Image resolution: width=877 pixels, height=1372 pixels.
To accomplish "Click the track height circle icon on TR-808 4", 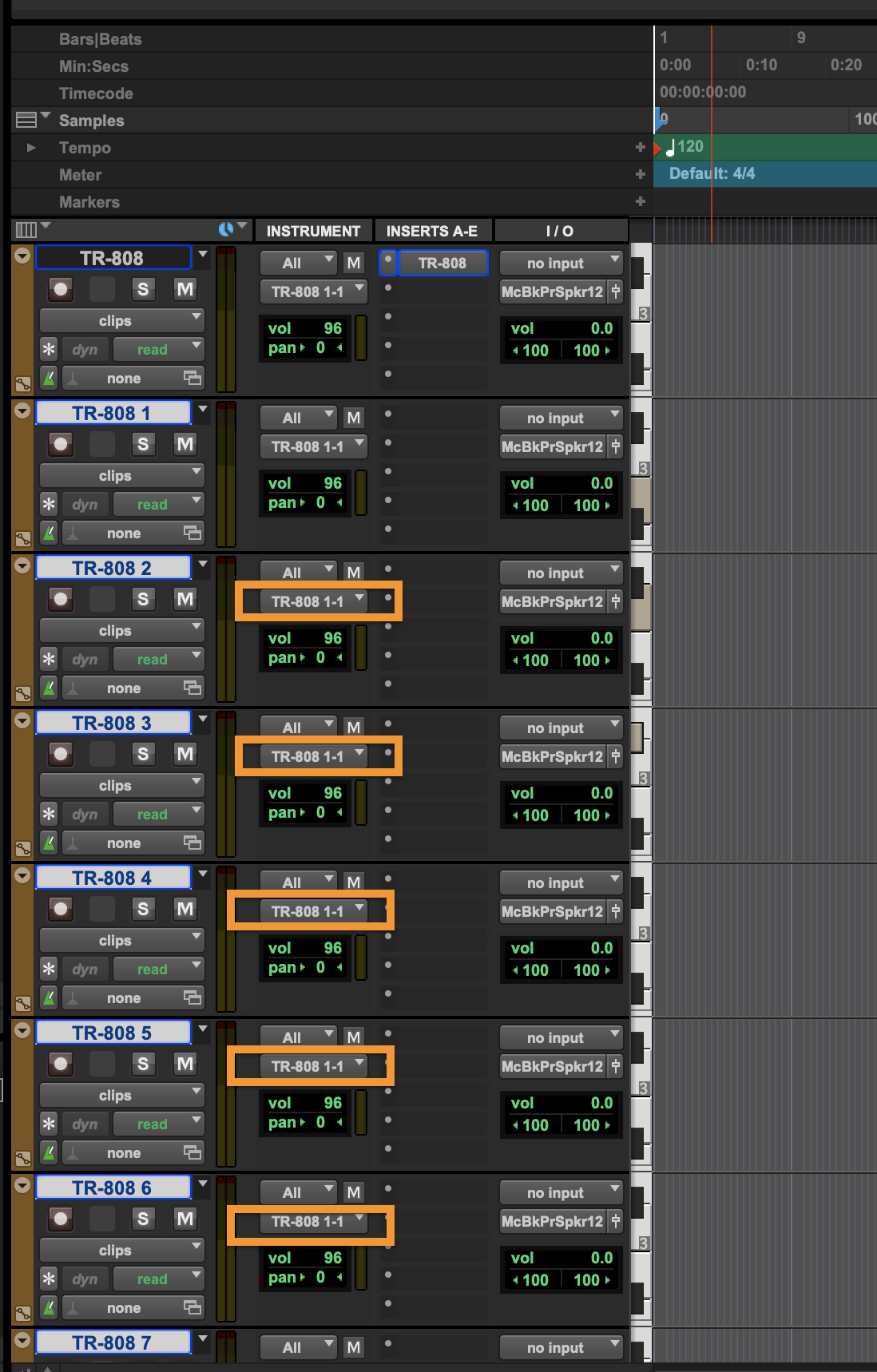I will click(x=22, y=875).
